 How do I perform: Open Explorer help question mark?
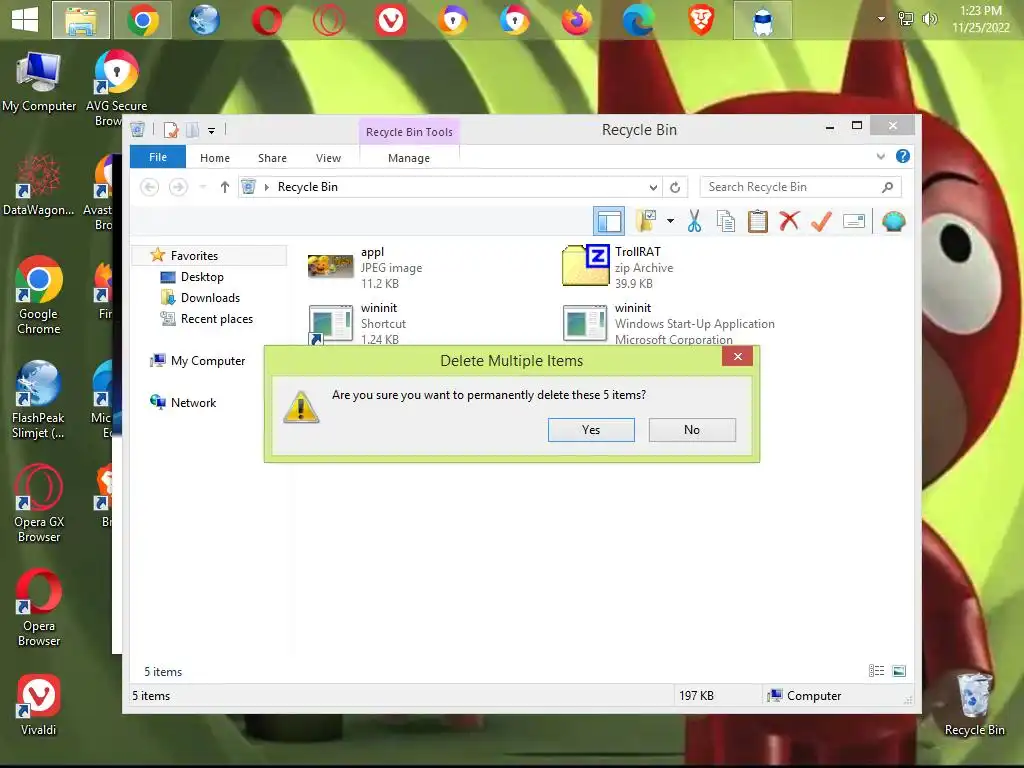click(x=903, y=156)
